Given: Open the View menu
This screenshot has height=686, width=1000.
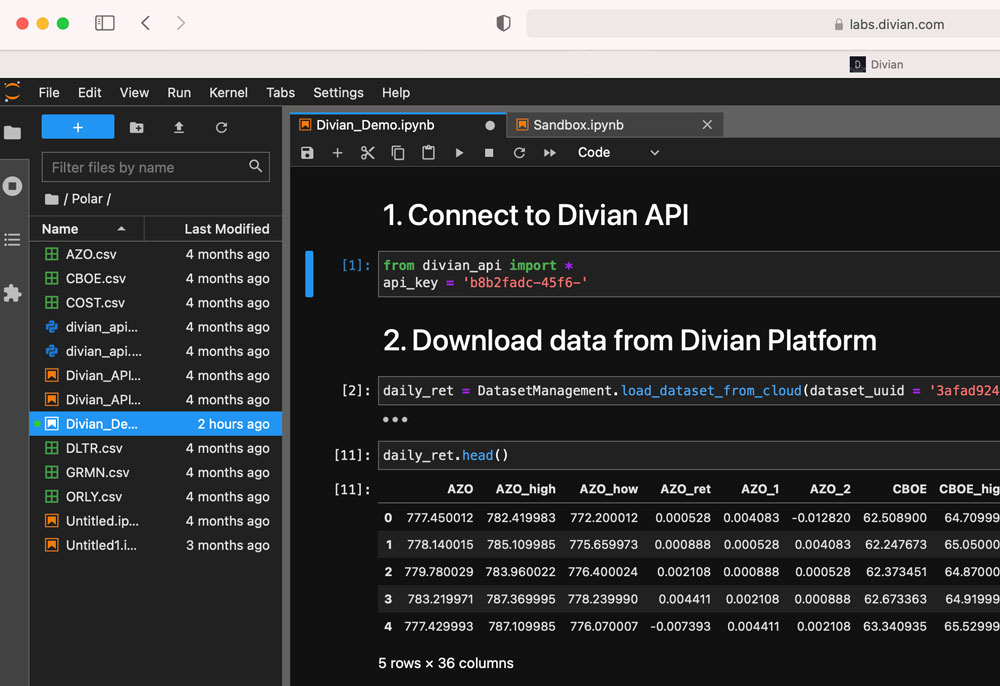Looking at the screenshot, I should click(x=134, y=92).
